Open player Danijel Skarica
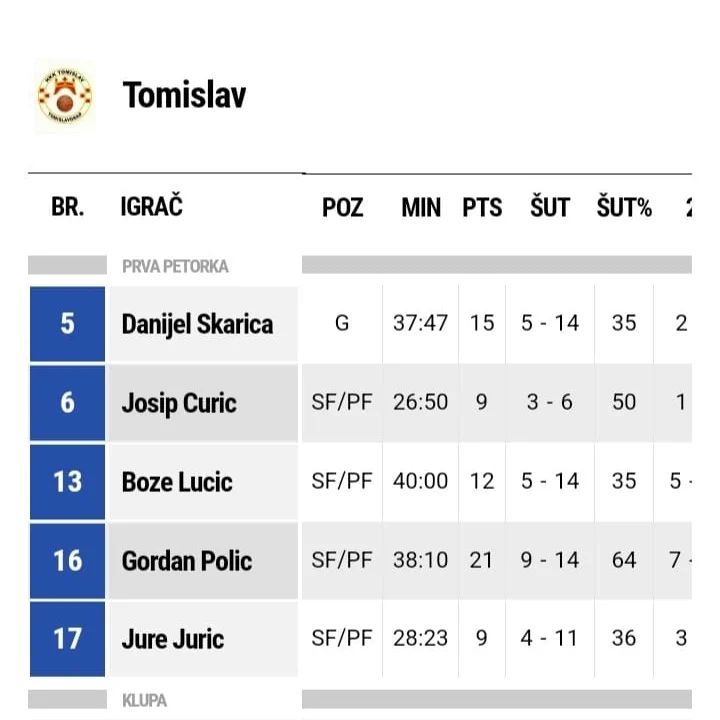The image size is (720, 720). point(197,324)
